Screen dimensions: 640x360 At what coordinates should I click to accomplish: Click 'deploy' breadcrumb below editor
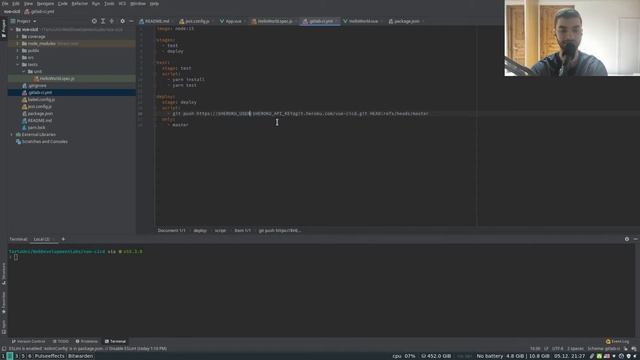pyautogui.click(x=200, y=231)
